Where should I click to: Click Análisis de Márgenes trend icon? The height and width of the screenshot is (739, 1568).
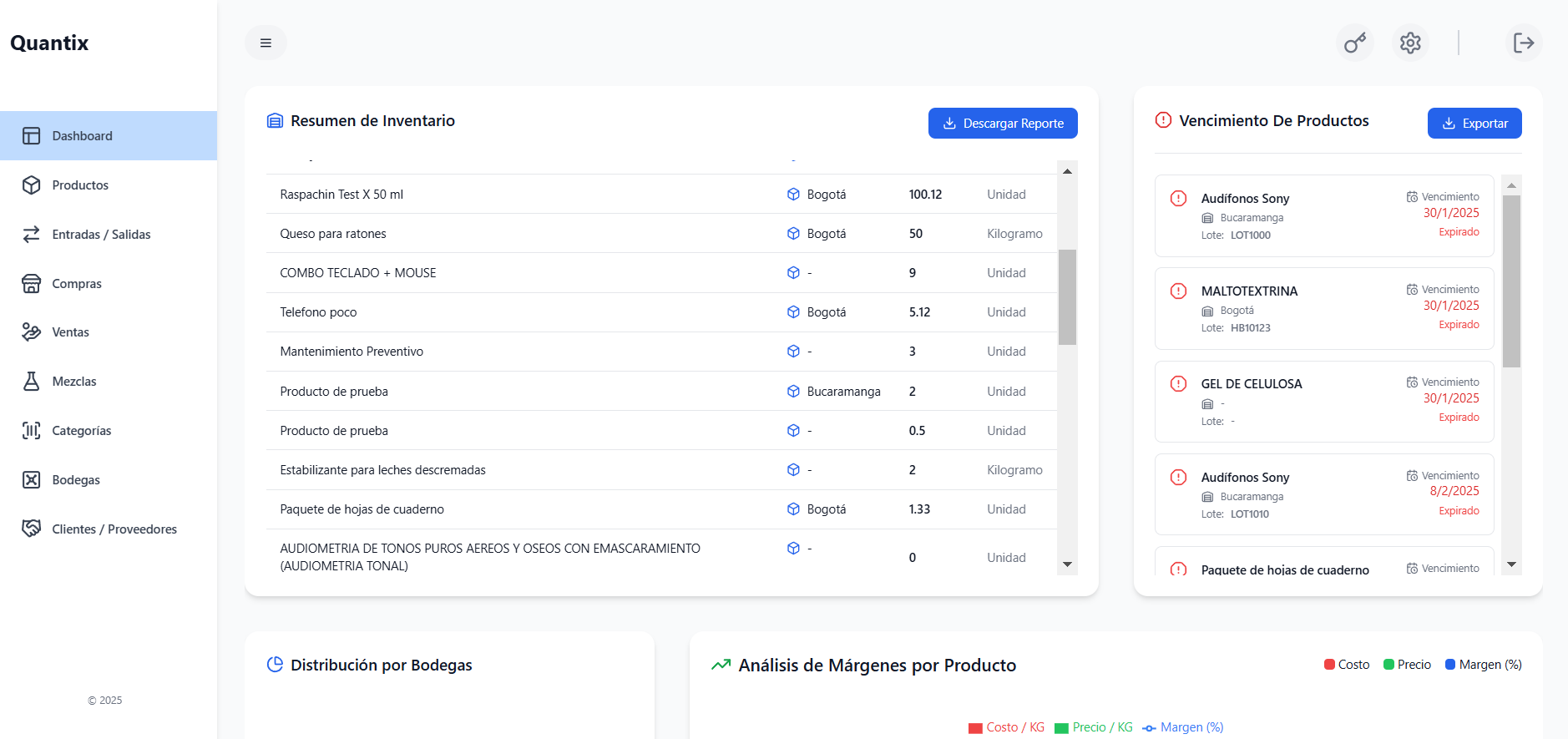pyautogui.click(x=721, y=665)
